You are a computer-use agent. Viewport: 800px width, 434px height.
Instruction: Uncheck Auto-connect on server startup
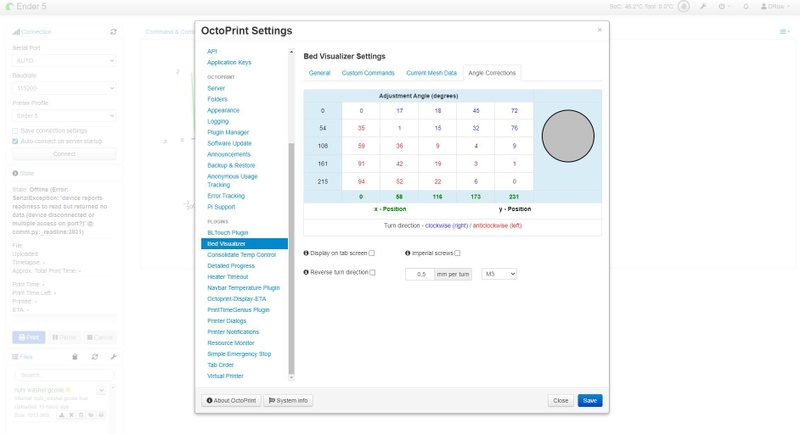(x=15, y=141)
